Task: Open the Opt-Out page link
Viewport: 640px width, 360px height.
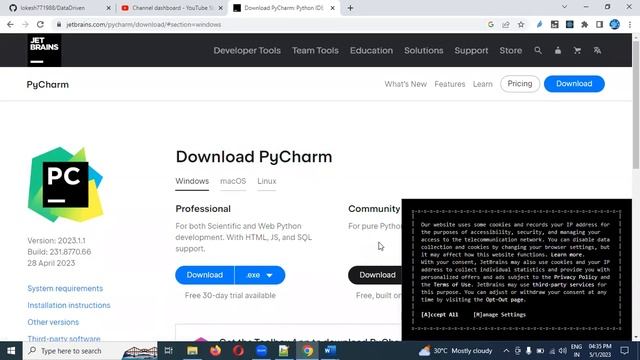Action: tap(504, 300)
